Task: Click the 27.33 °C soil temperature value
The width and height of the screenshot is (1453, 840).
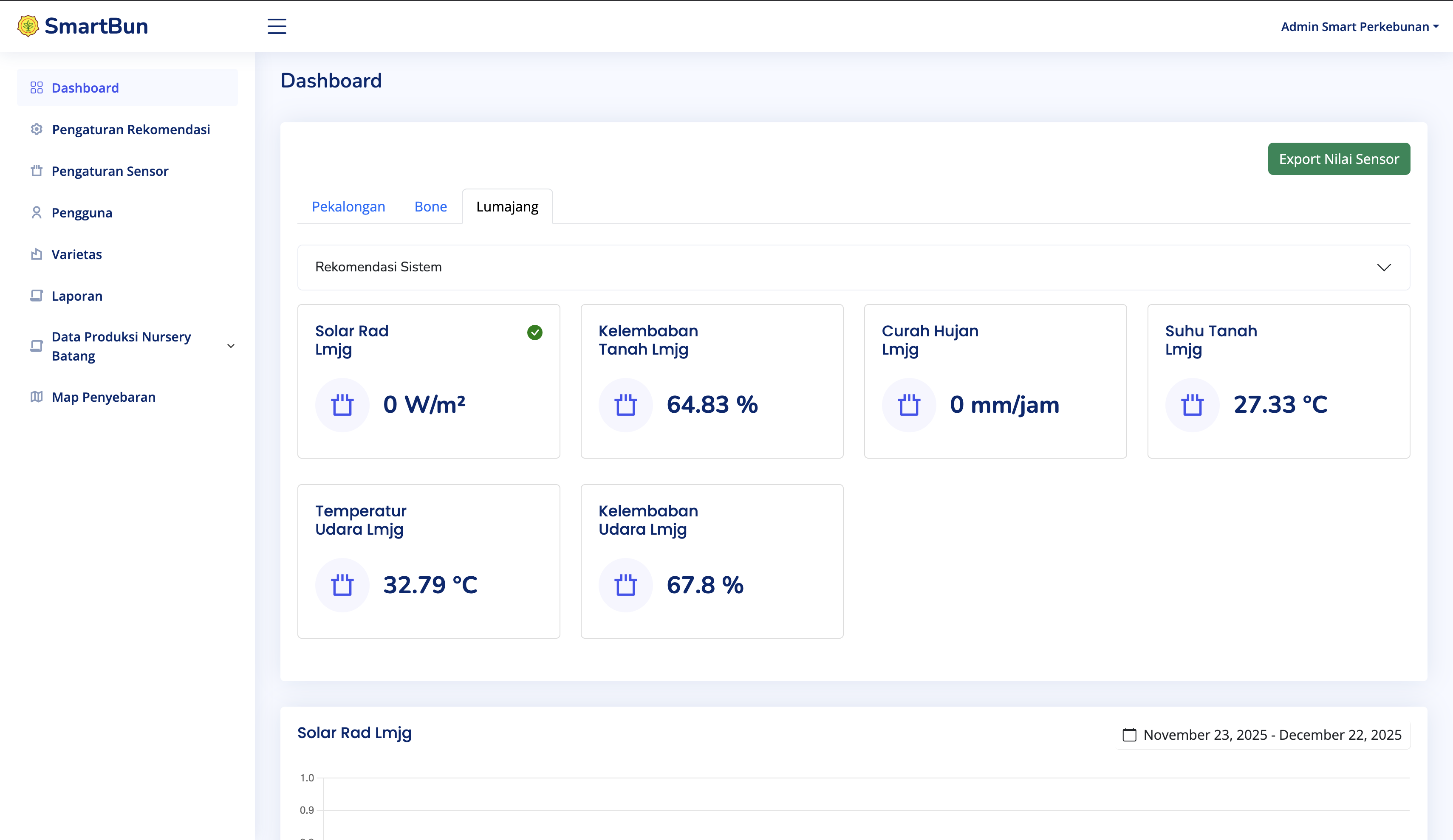Action: (1281, 405)
